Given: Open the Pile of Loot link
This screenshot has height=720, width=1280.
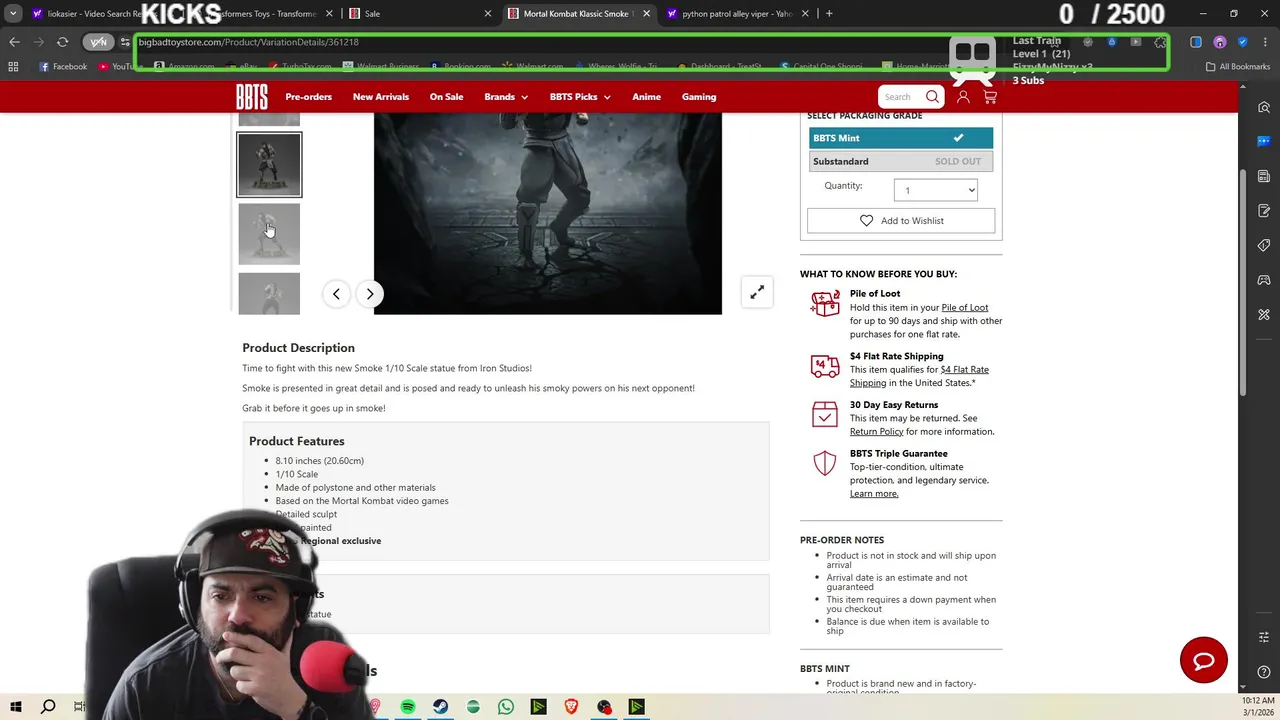Looking at the screenshot, I should click(x=964, y=308).
